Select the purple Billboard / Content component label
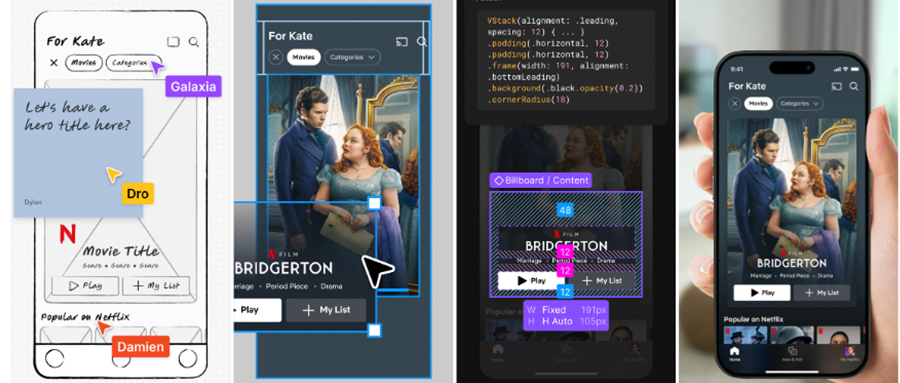This screenshot has height=383, width=900. point(541,180)
